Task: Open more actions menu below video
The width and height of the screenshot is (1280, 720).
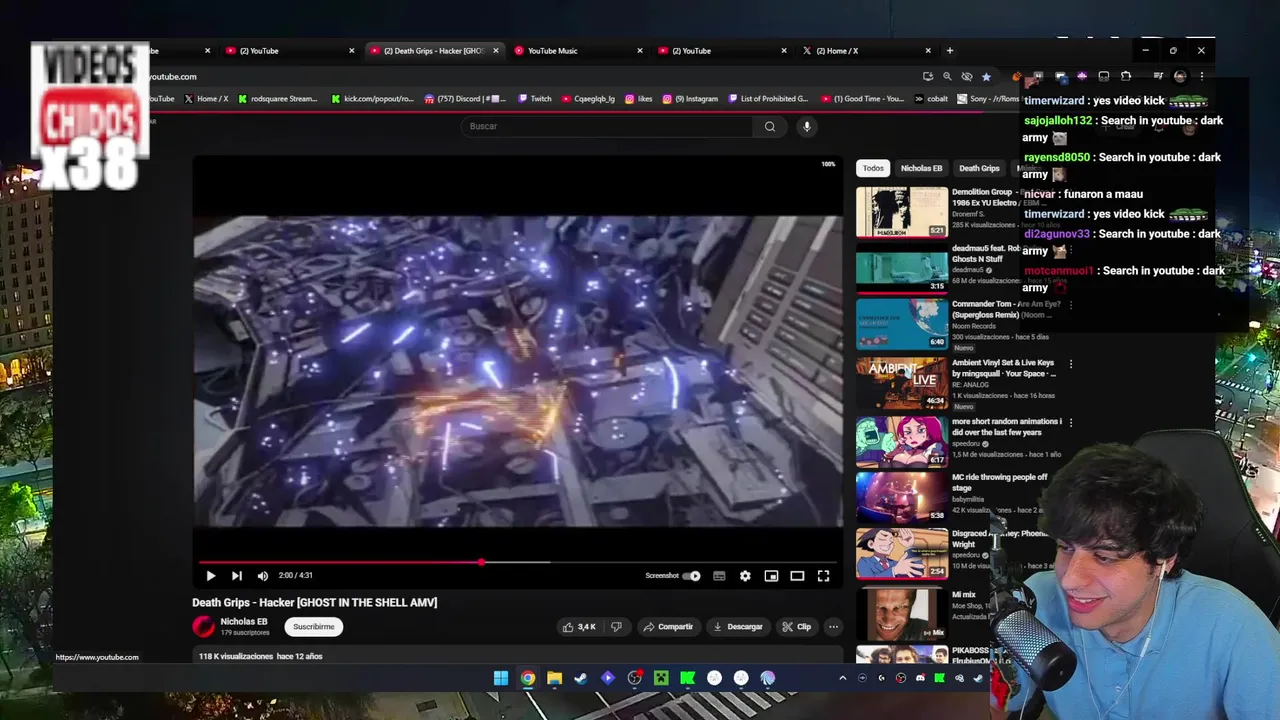Action: (833, 627)
